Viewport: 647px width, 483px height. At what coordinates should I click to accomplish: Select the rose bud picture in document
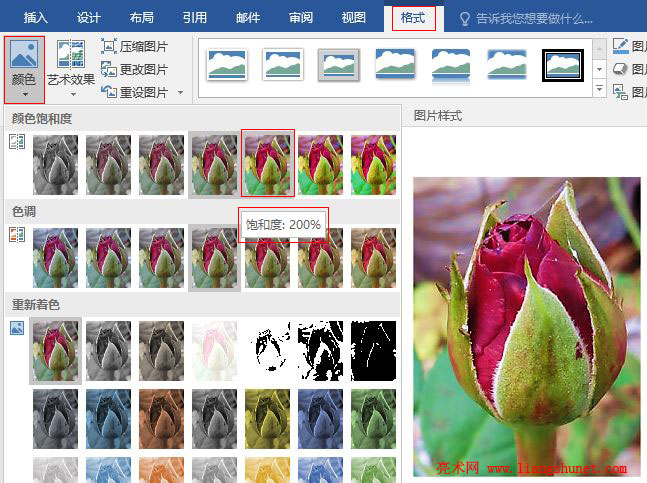[527, 326]
